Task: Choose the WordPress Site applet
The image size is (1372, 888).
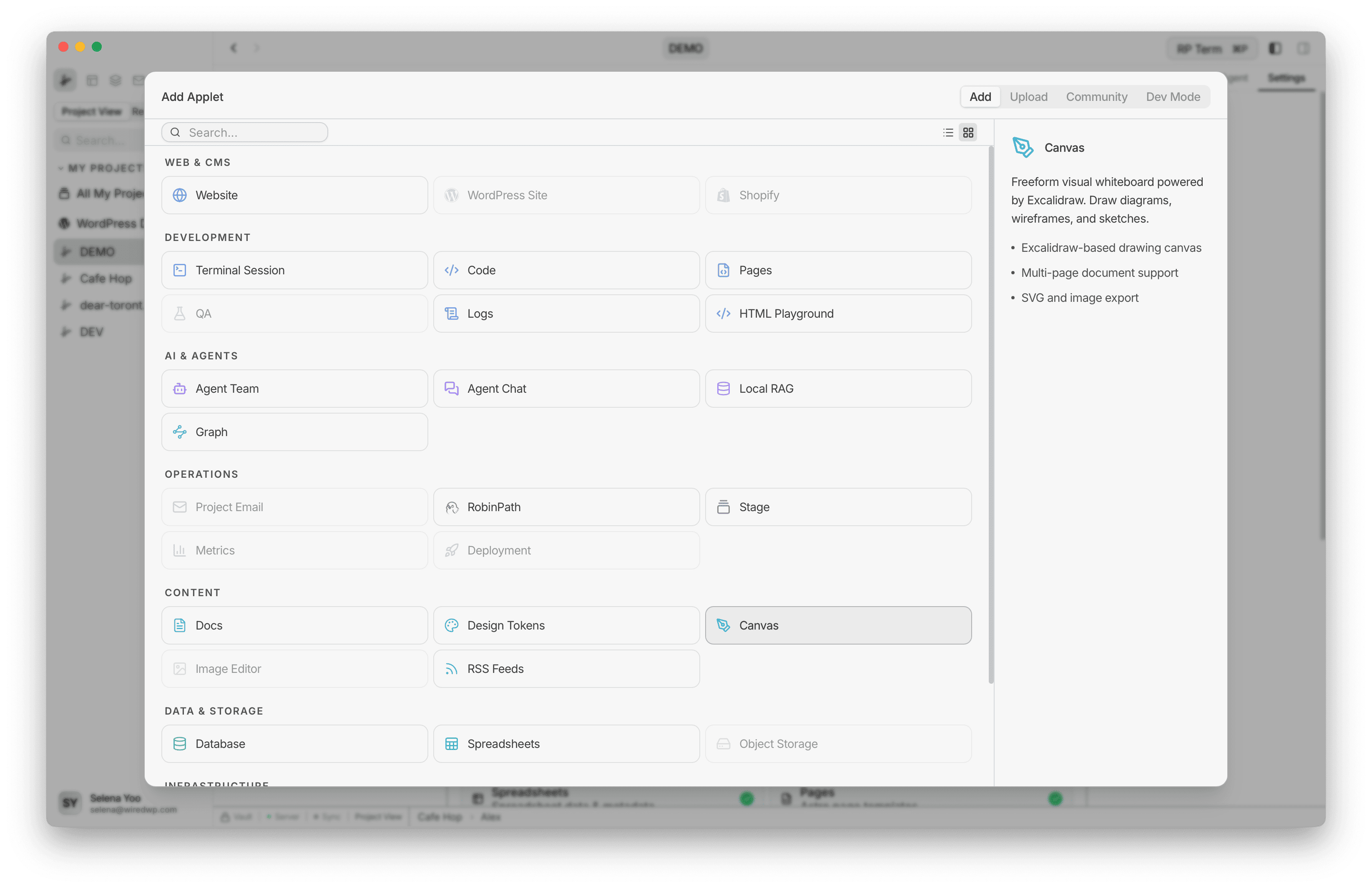Action: click(566, 195)
